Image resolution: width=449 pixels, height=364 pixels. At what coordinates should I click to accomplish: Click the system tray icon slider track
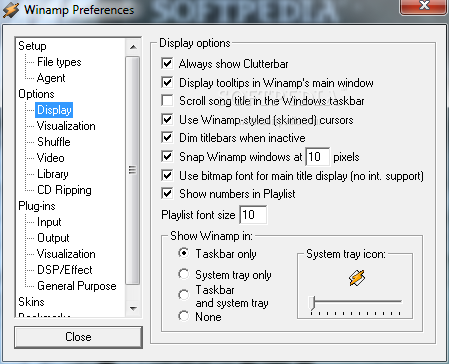point(356,301)
